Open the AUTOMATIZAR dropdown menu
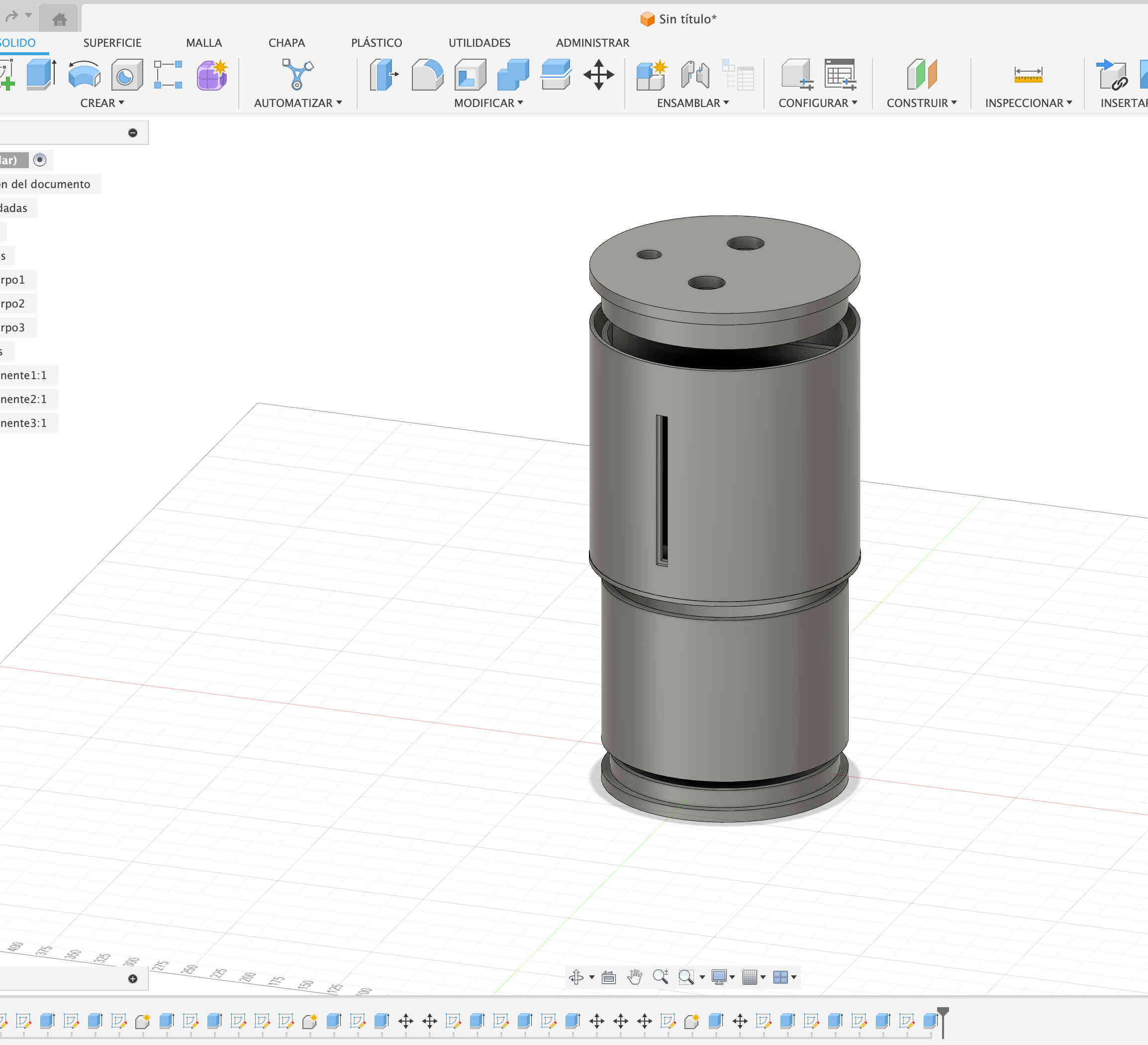This screenshot has width=1148, height=1045. [x=298, y=103]
